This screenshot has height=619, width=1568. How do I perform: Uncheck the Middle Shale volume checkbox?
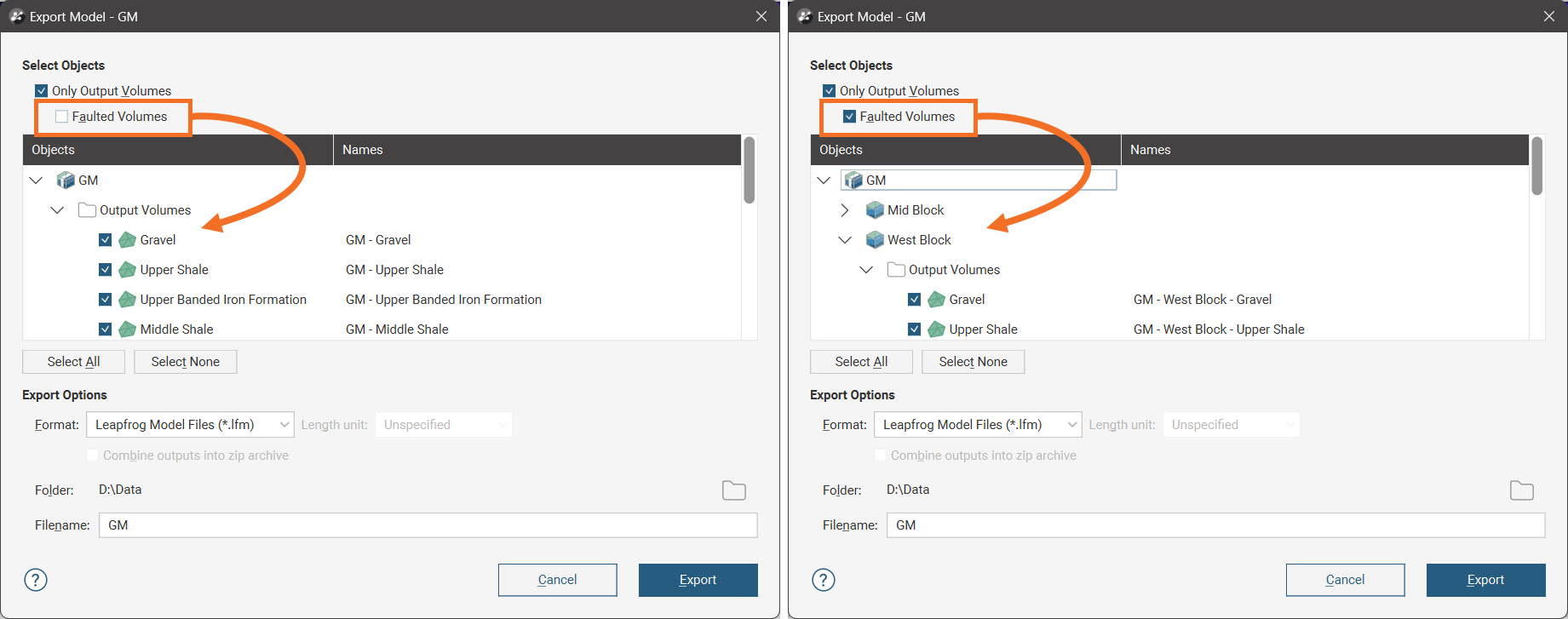106,330
